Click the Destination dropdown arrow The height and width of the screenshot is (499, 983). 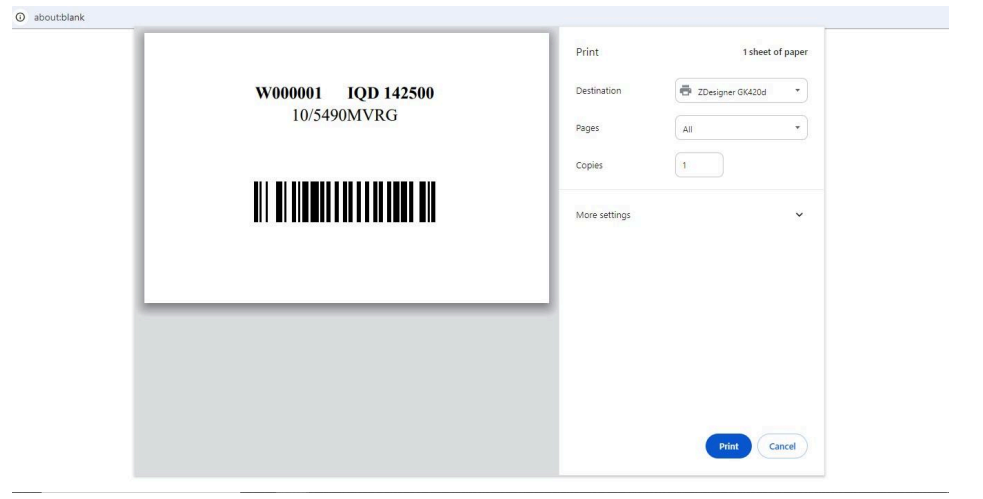[797, 91]
